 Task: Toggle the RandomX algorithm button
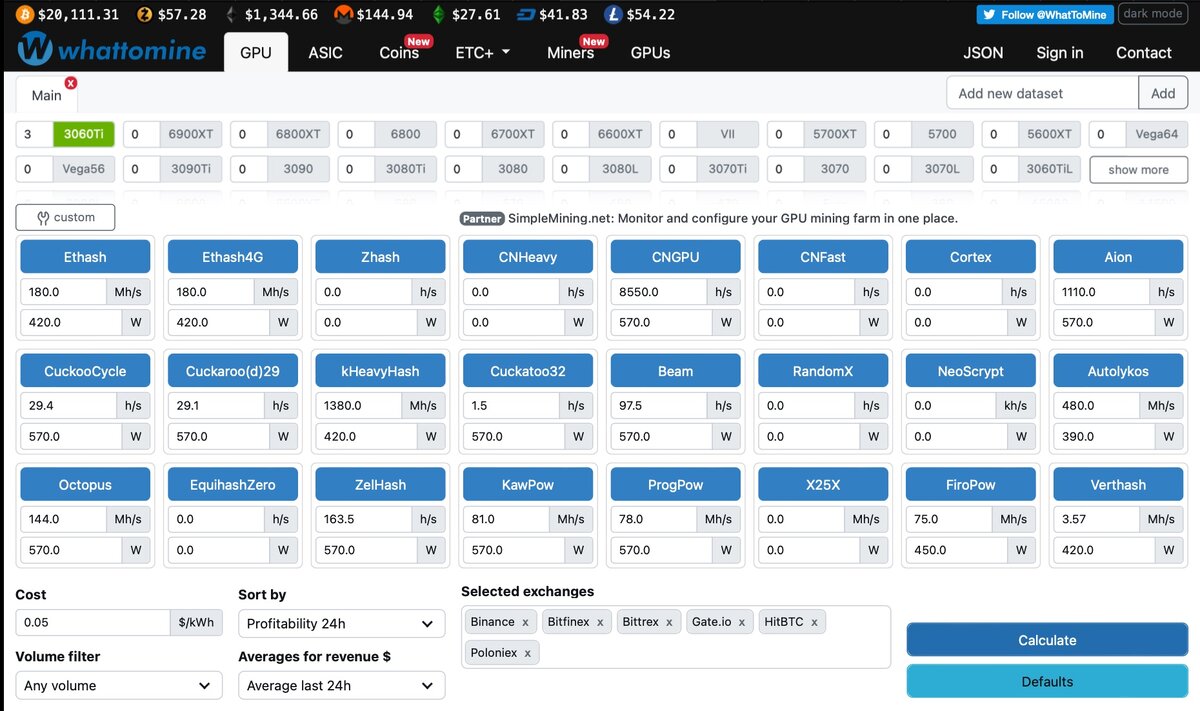(x=823, y=371)
